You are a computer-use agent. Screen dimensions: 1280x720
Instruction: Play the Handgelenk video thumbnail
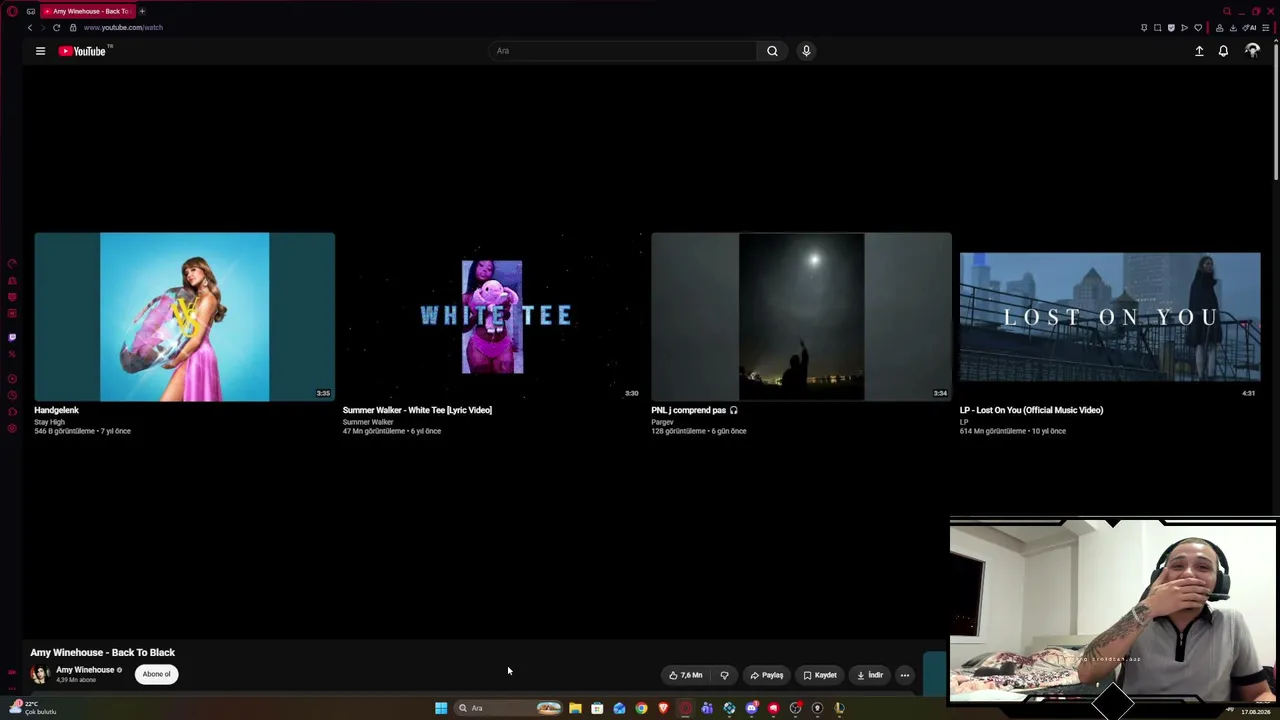pos(185,317)
